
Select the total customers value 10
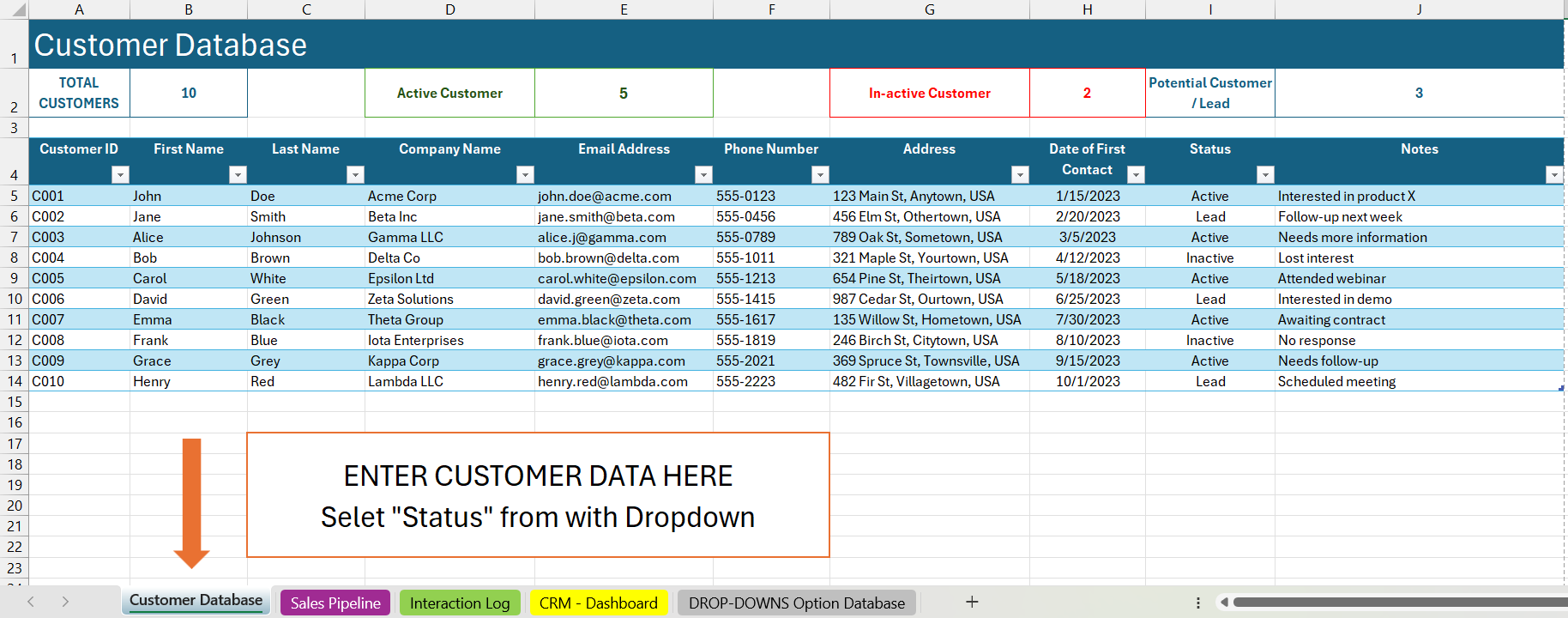pos(189,93)
